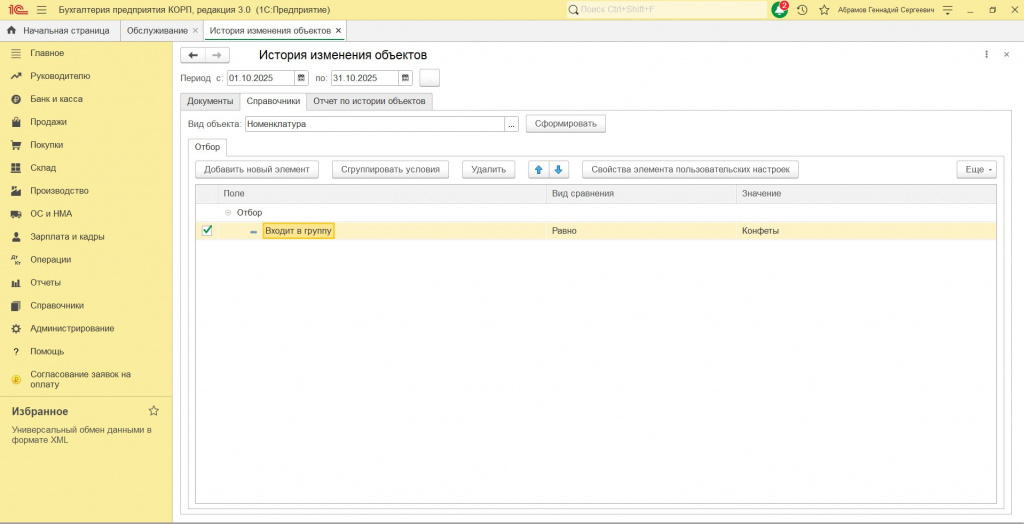
Task: Collapse the Отбор tree node
Action: pyautogui.click(x=228, y=212)
